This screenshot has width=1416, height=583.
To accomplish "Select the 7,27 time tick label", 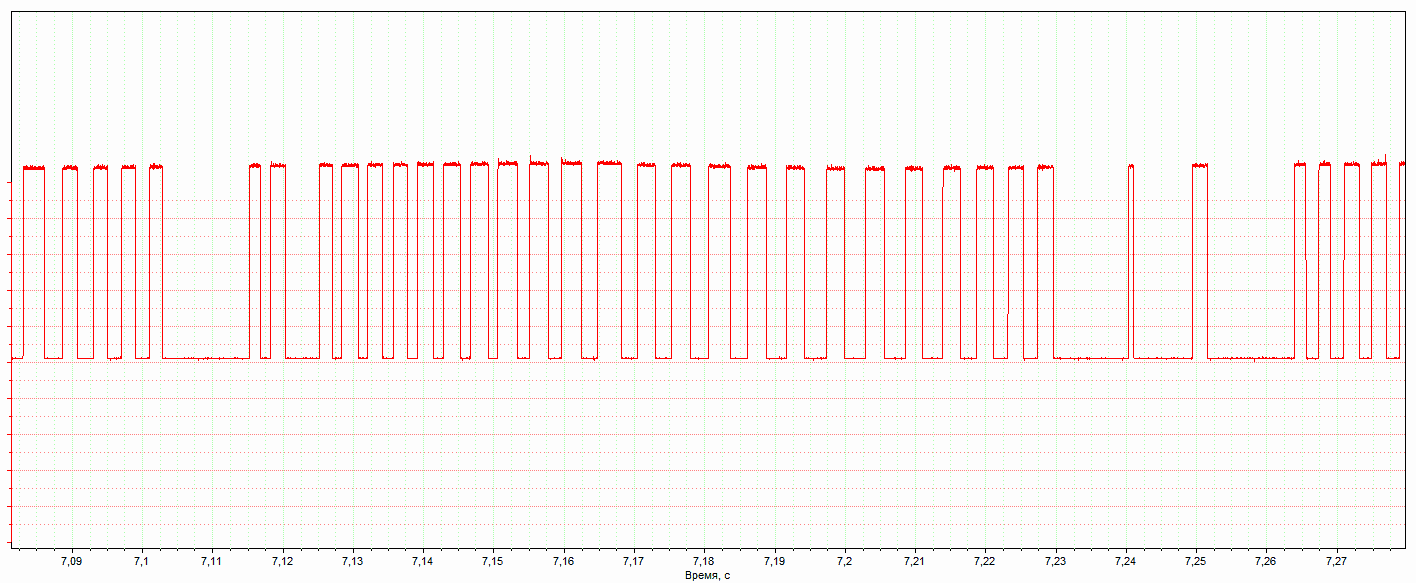I will 1336,563.
